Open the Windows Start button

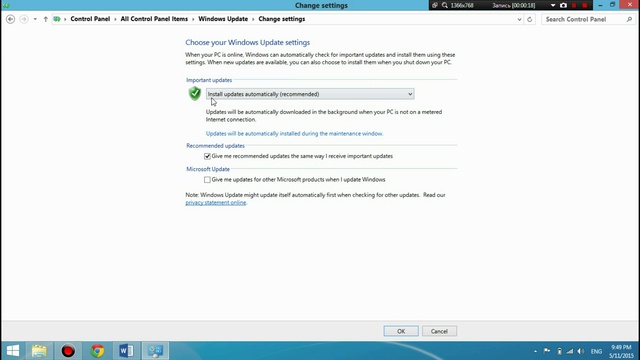pos(13,351)
